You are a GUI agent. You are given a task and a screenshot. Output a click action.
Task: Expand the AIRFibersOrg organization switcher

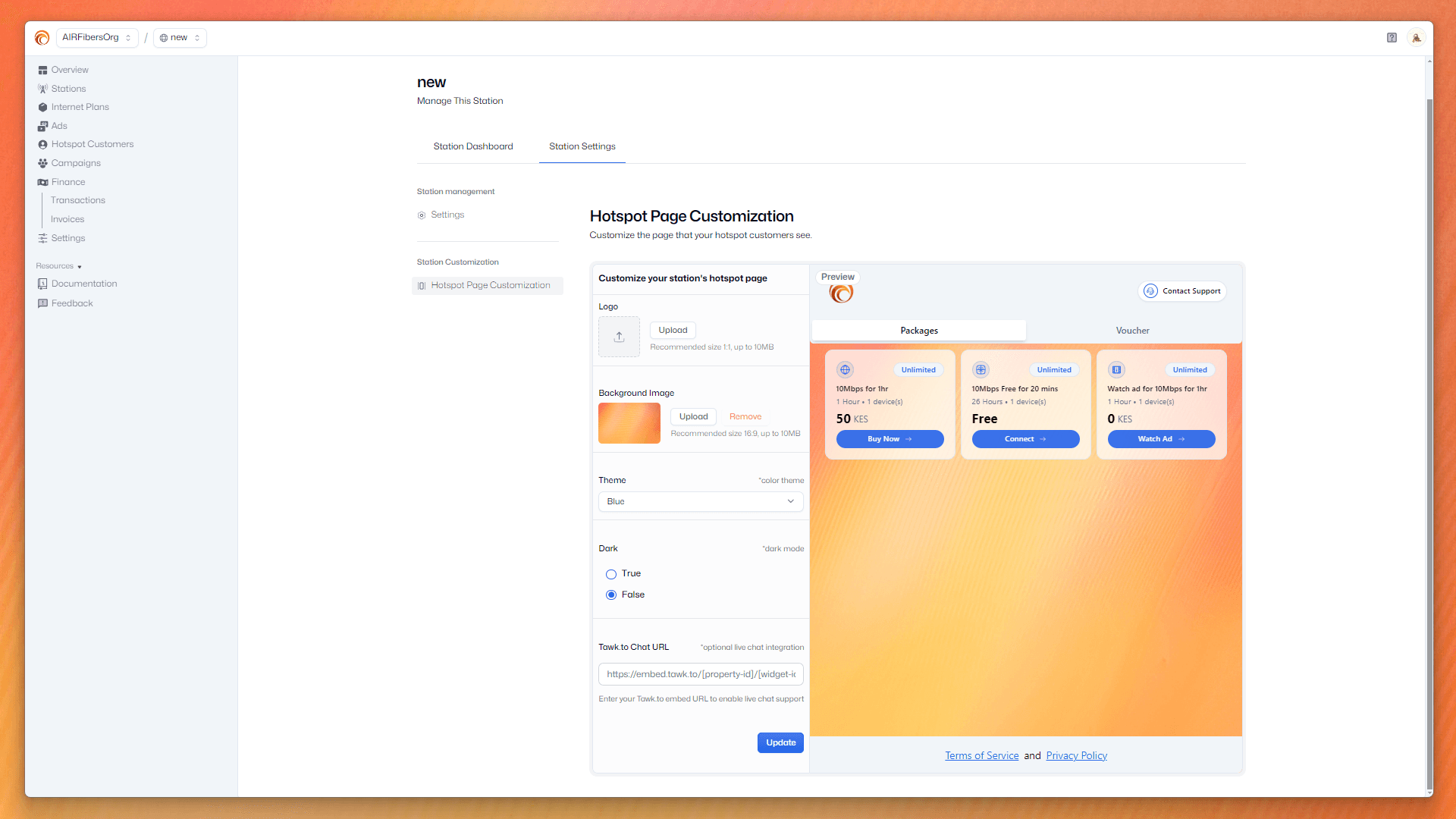[96, 37]
